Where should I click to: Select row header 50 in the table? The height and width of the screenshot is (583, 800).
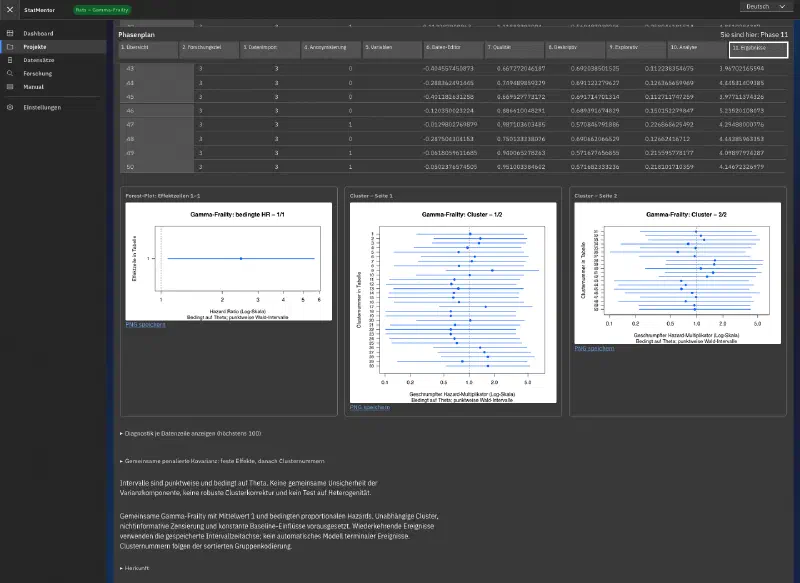157,167
